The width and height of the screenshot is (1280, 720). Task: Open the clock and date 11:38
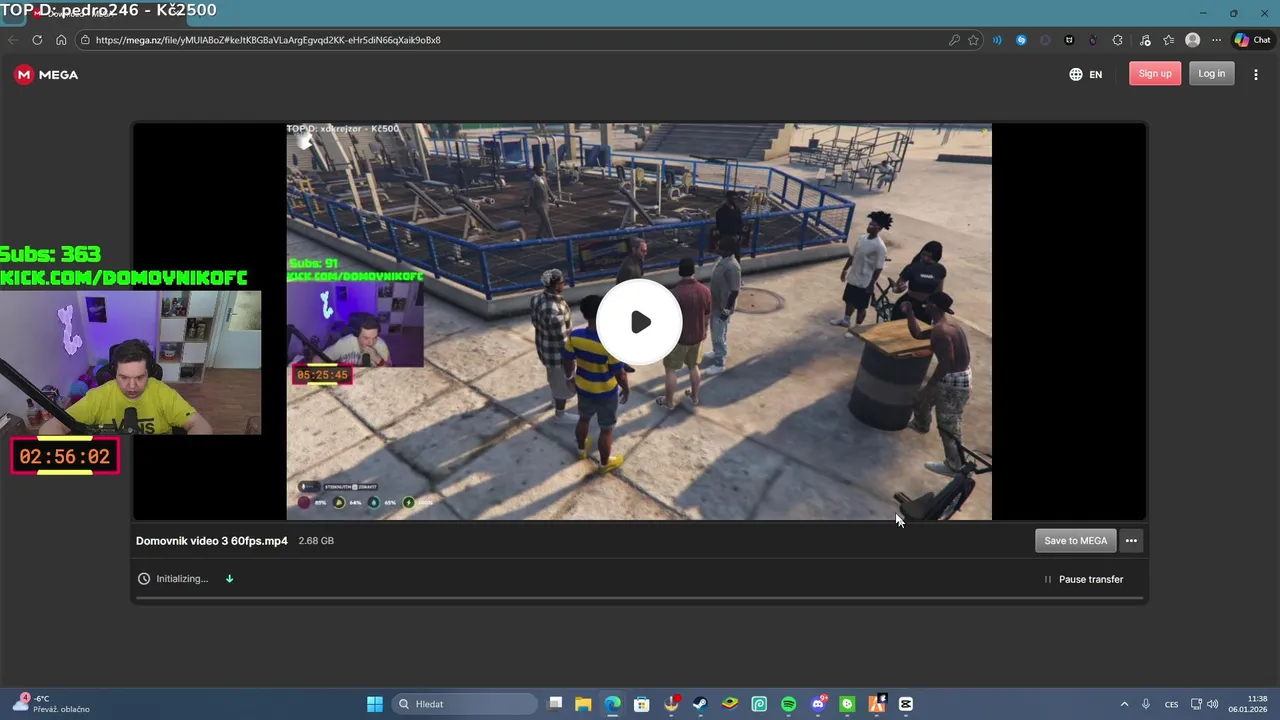1247,704
